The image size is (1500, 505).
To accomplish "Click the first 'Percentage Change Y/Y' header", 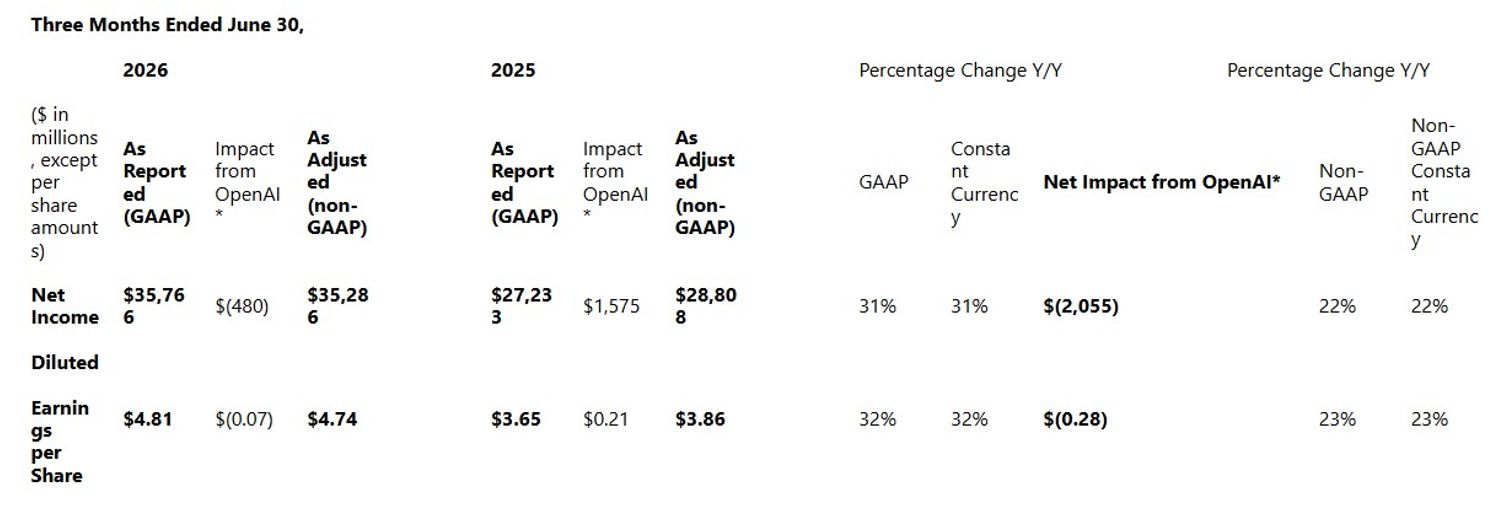I will (x=960, y=71).
